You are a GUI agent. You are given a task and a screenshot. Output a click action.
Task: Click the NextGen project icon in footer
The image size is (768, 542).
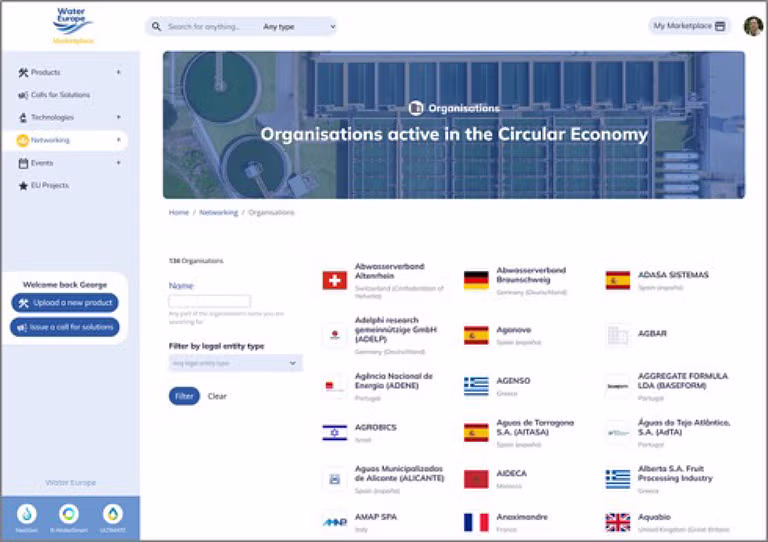[x=26, y=514]
